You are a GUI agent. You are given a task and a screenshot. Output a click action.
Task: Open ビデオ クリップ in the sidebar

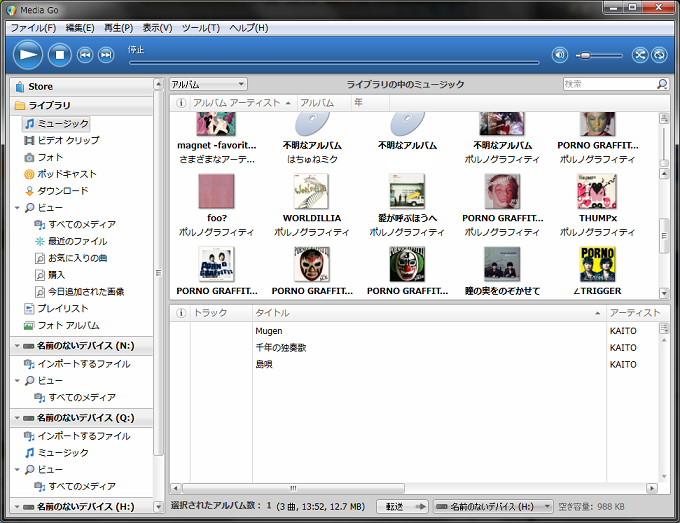point(62,141)
